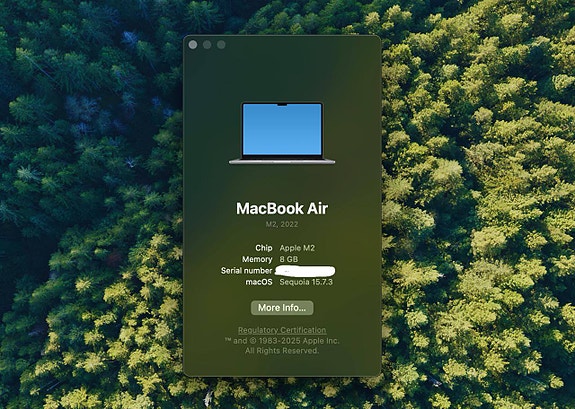575x409 pixels.
Task: Click the Serial number label
Action: pyautogui.click(x=246, y=271)
